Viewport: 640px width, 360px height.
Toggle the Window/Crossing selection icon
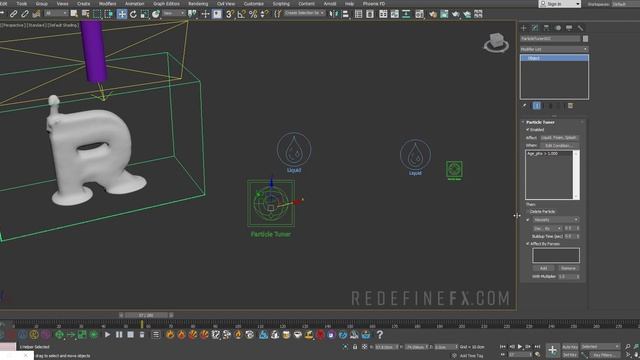(x=109, y=14)
